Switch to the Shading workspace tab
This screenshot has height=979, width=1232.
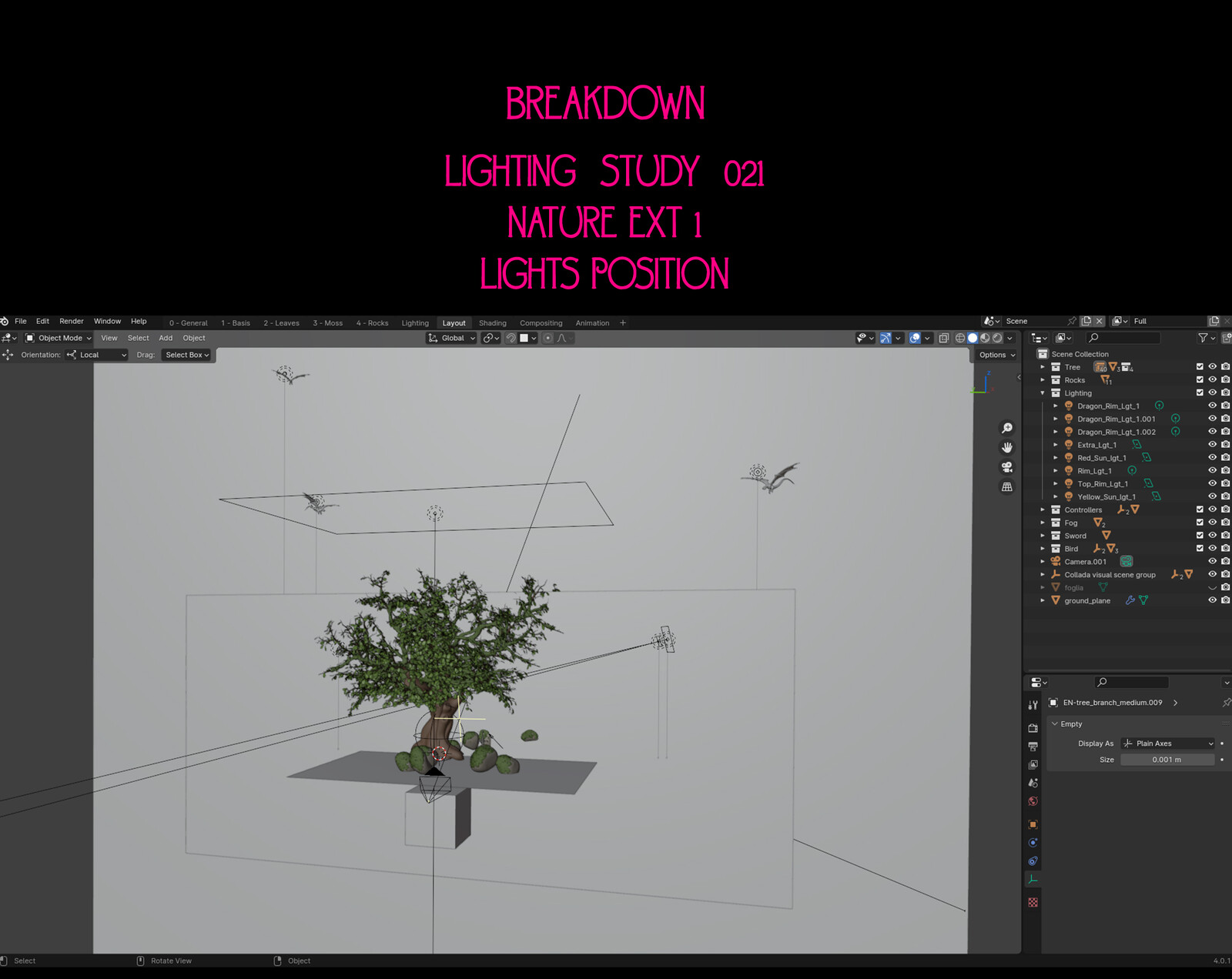tap(493, 323)
